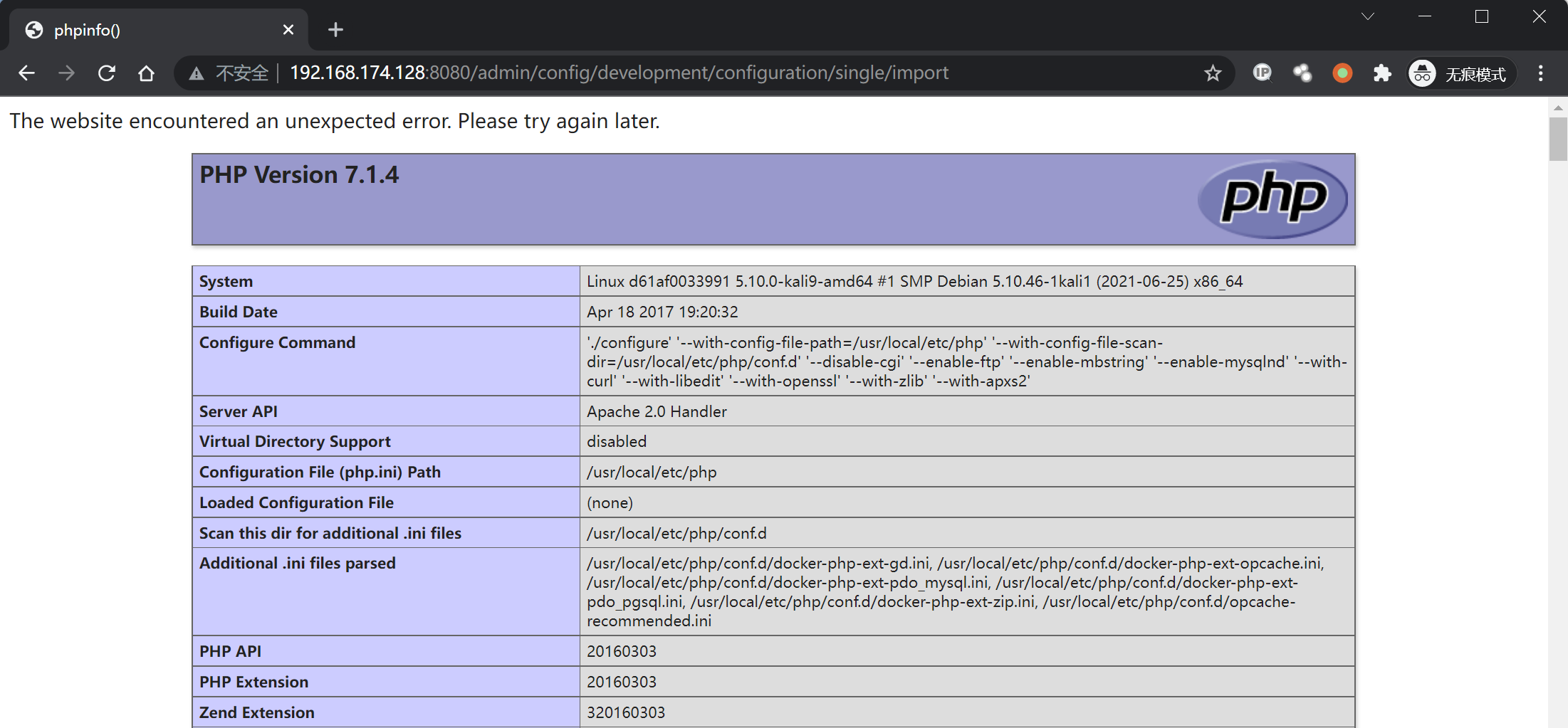Click the './configure' command value text
Screen dimensions: 1568x728
(x=967, y=362)
